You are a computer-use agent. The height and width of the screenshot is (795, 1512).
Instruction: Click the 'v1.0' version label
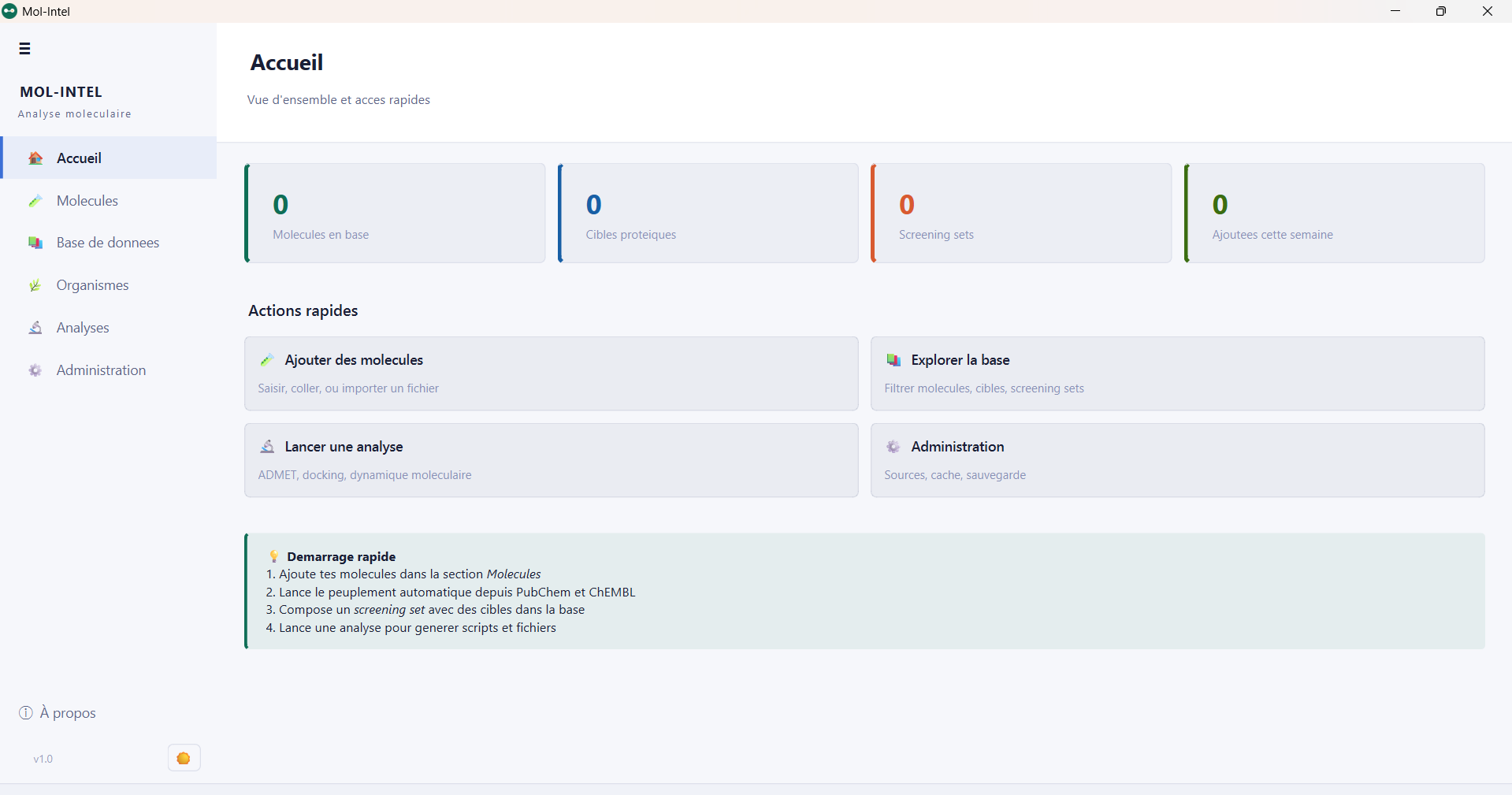(43, 759)
